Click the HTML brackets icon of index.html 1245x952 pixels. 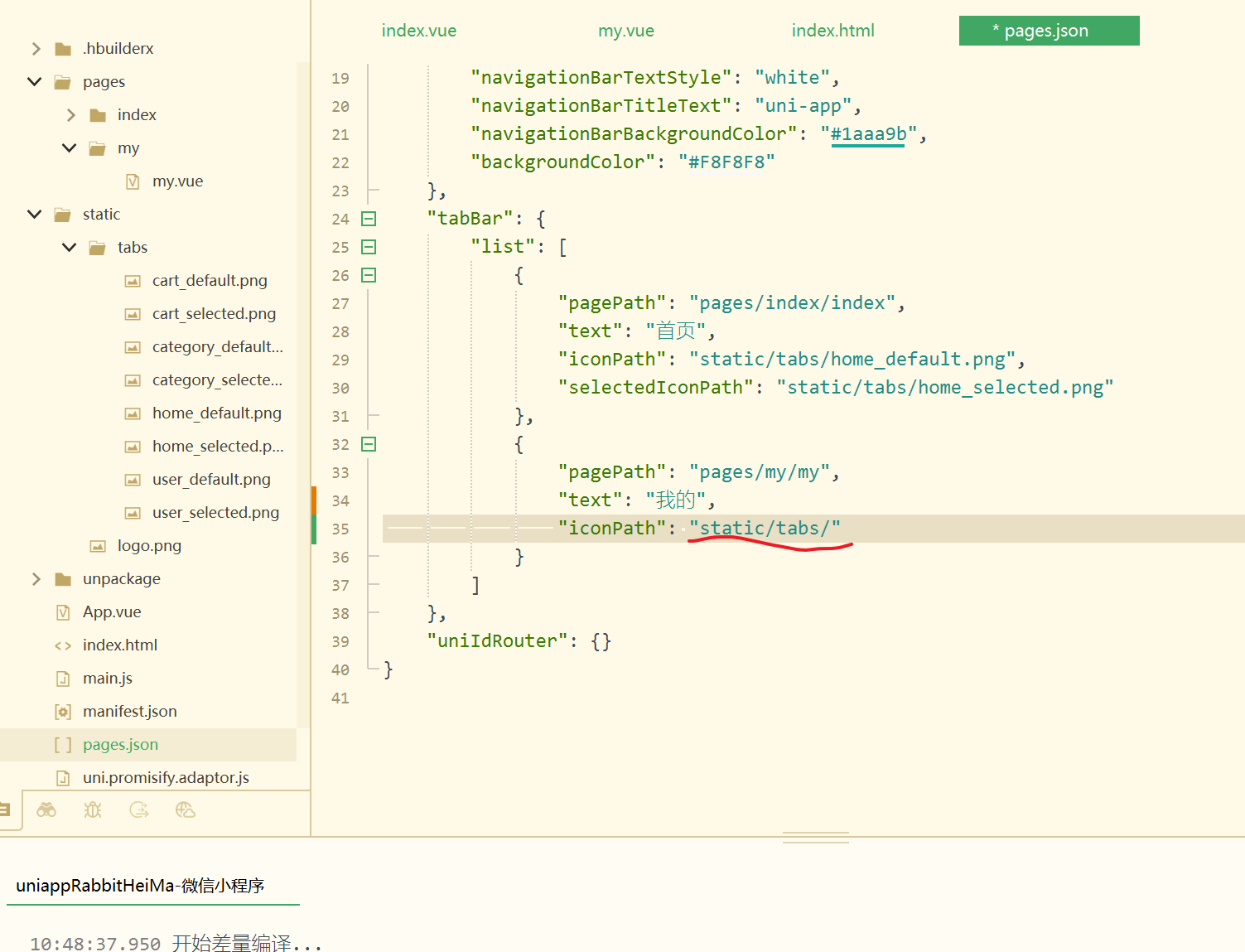[x=63, y=645]
